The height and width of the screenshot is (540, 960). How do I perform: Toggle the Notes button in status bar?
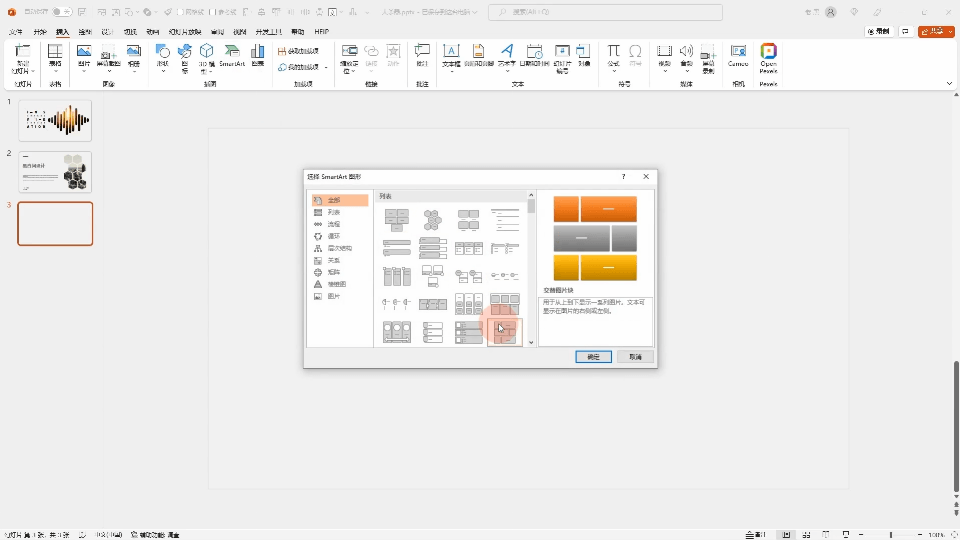point(756,534)
